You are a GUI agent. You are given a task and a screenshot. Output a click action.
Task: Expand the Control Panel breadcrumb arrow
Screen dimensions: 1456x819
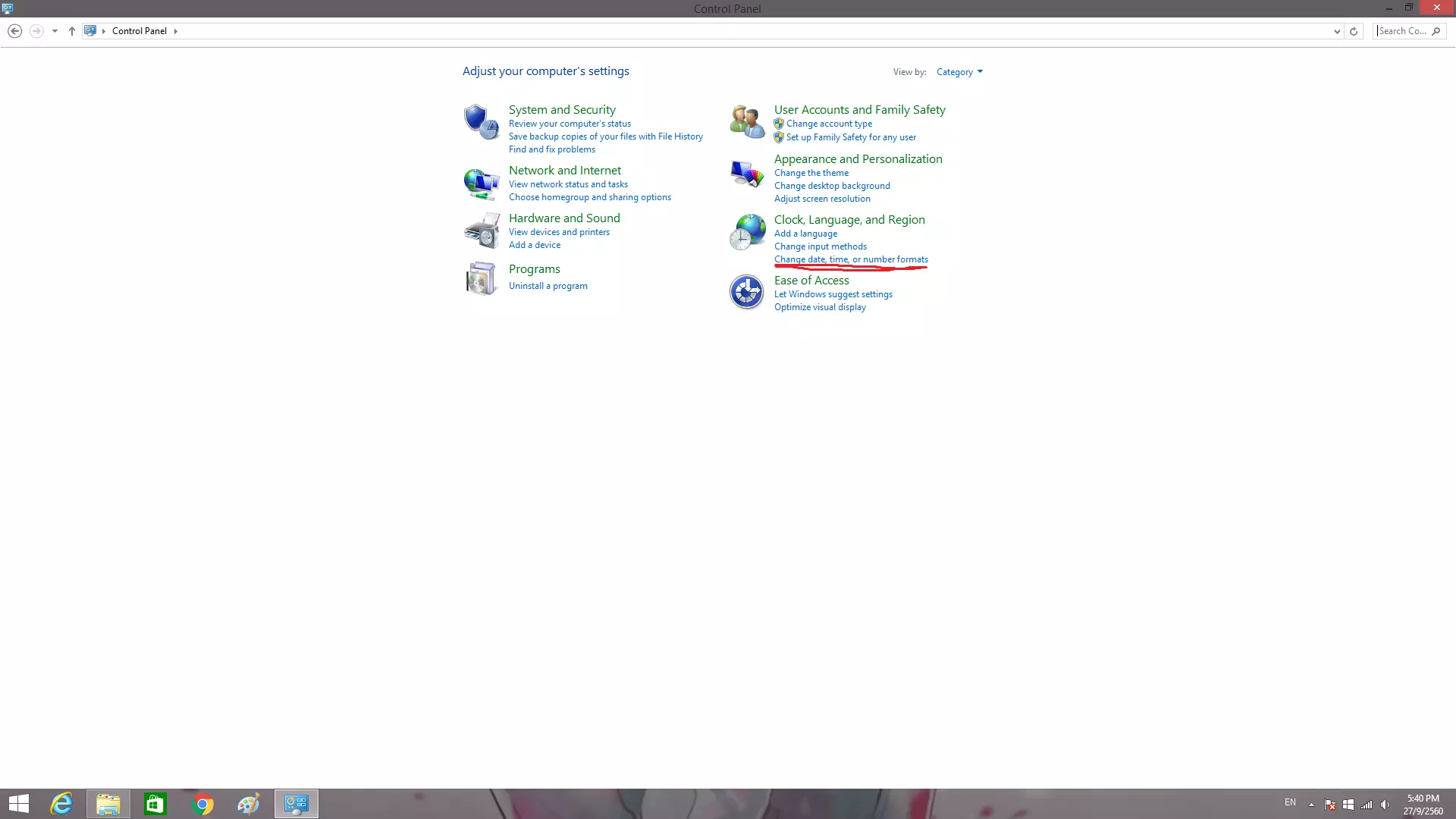tap(175, 31)
